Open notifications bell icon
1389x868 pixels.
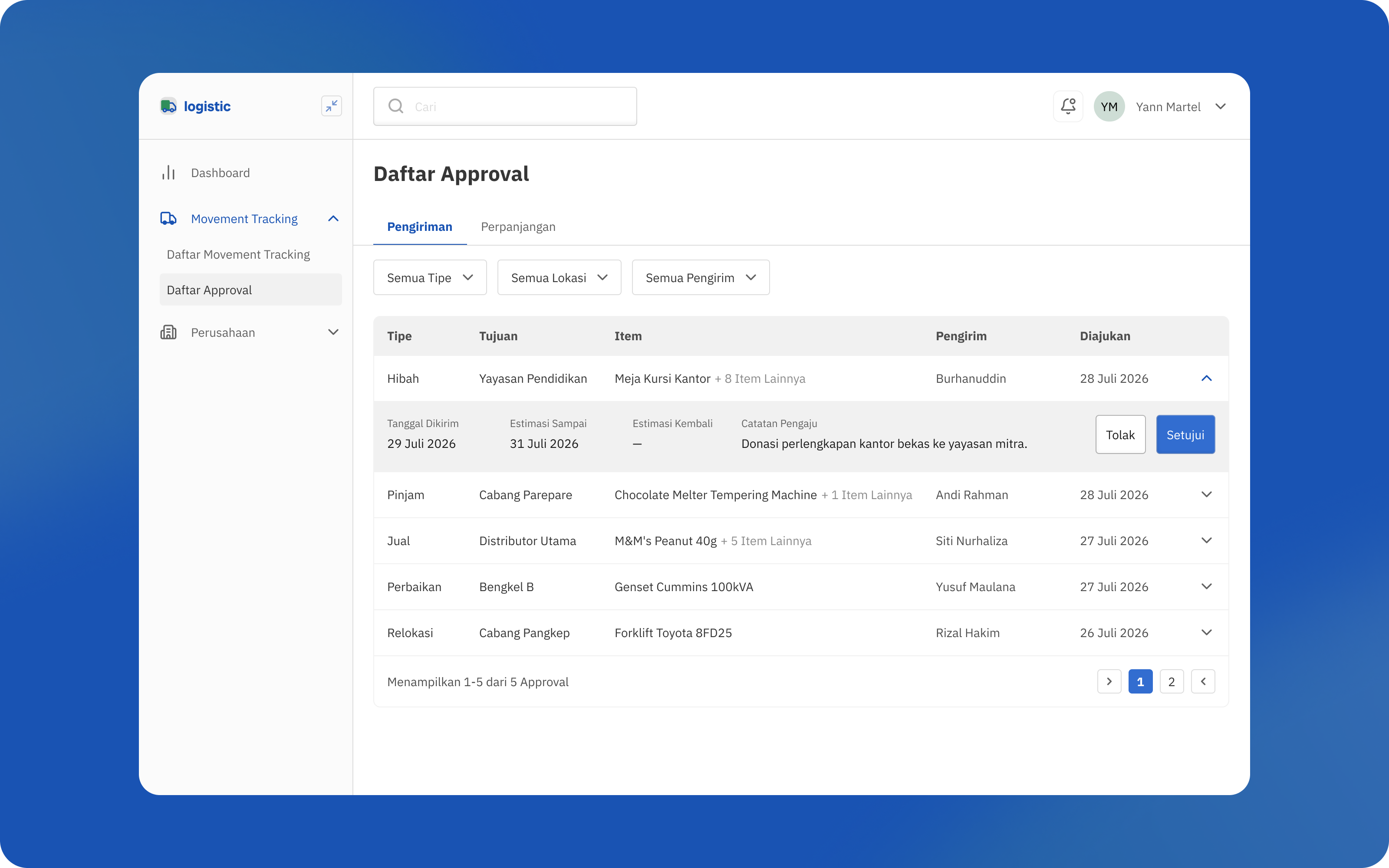click(1068, 106)
